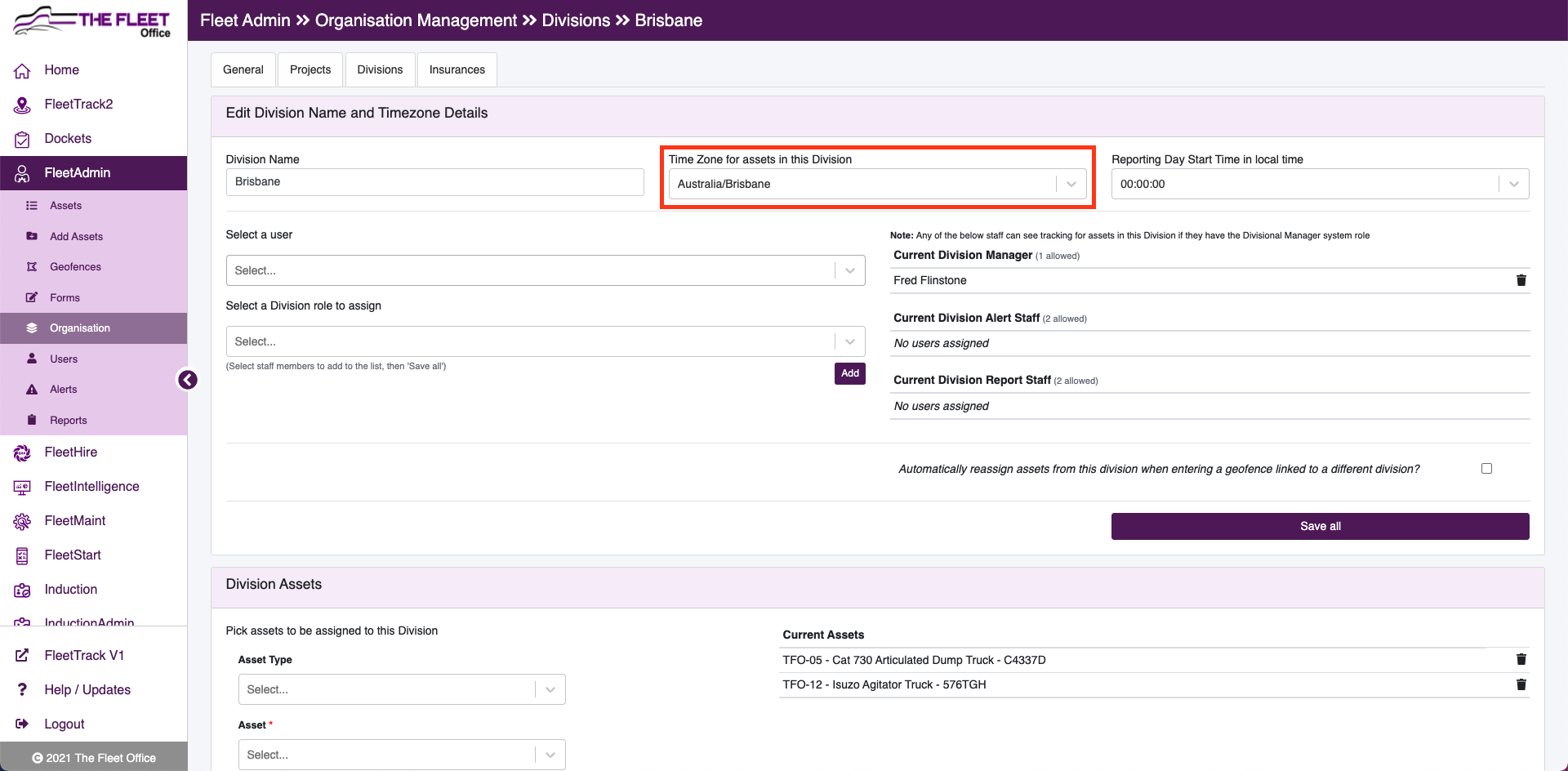
Task: Click 2021 The Fleet Office footer
Action: (93, 758)
